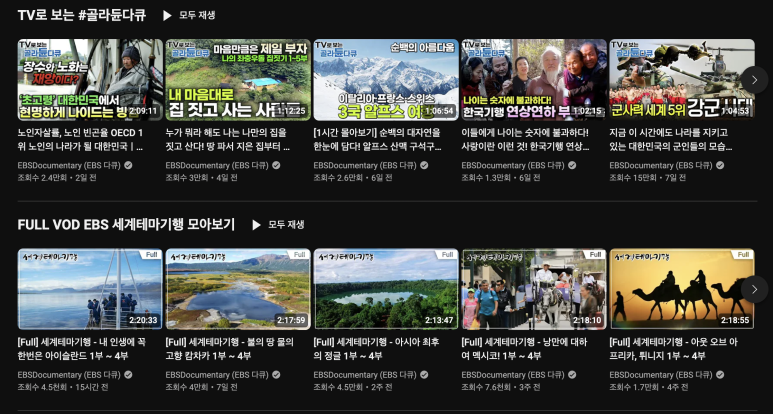This screenshot has height=414, width=773.
Task: Open EBSDocumentary channel under 나만의 집 video
Action: [x=217, y=166]
